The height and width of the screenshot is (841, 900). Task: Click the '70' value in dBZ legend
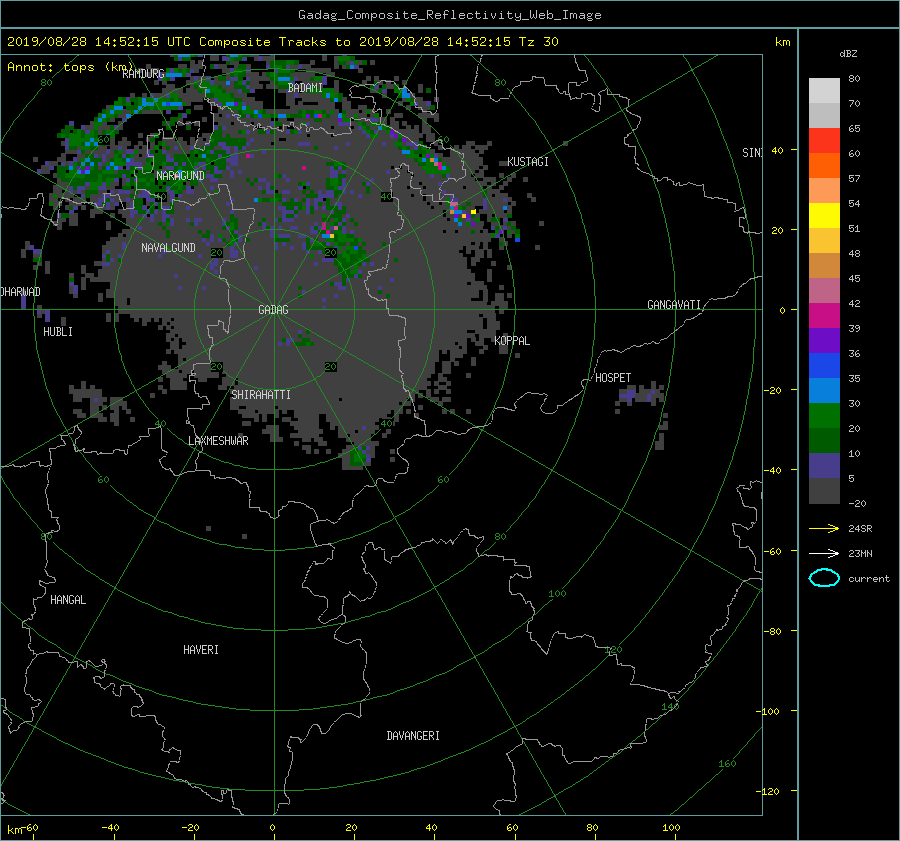coord(854,103)
